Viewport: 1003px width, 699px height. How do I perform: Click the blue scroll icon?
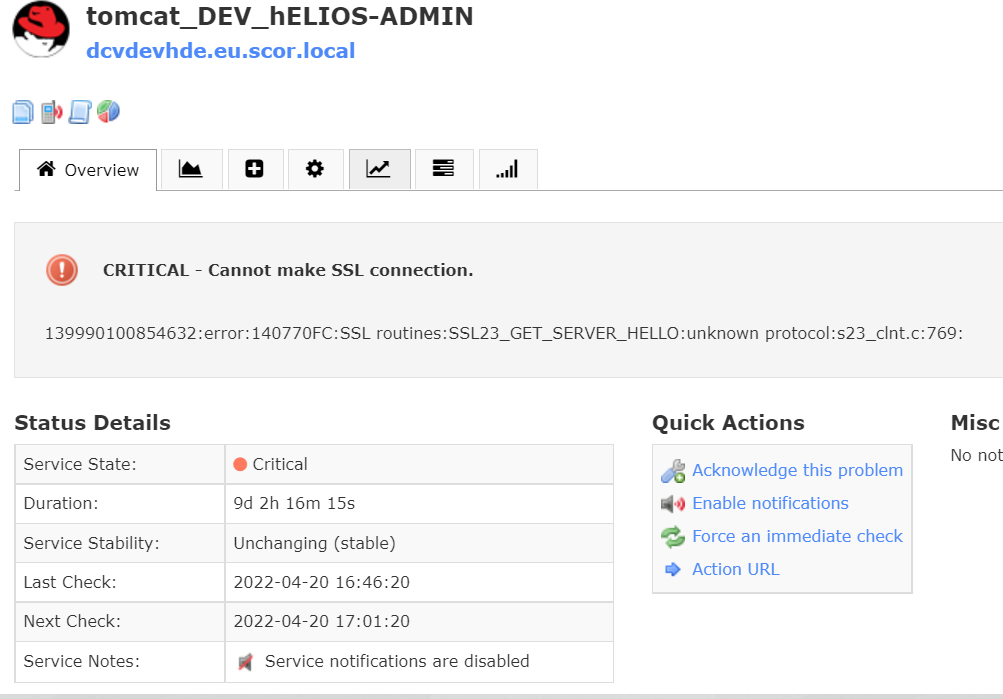(x=80, y=112)
